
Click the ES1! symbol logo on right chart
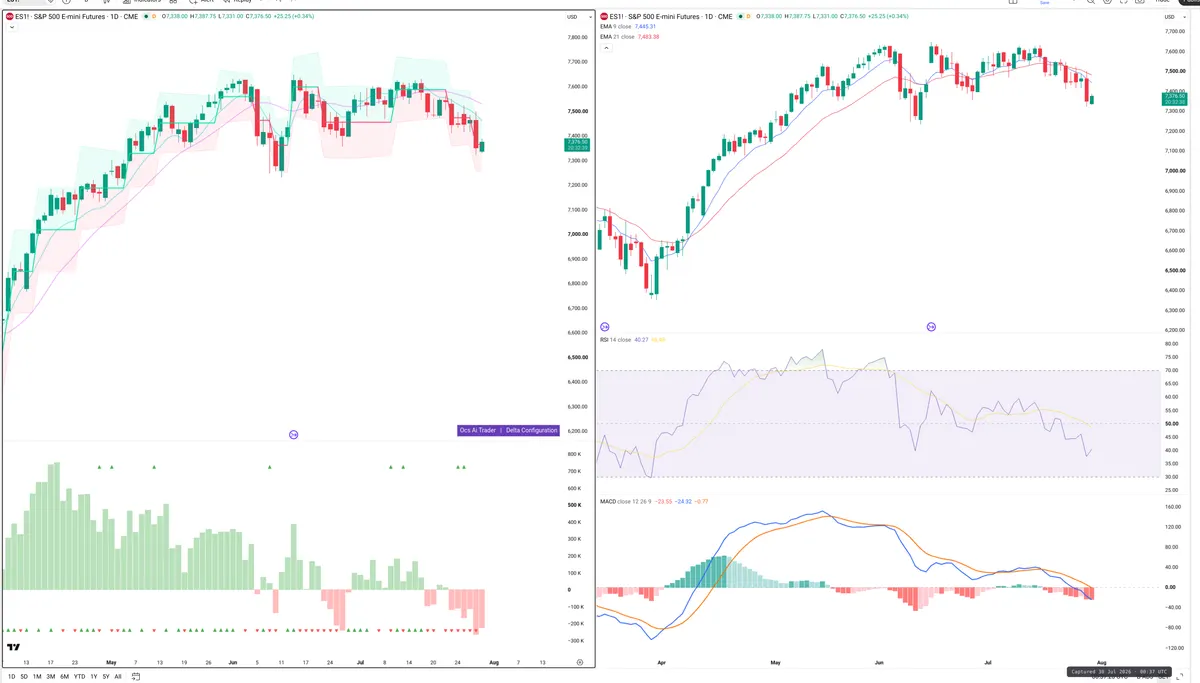(603, 17)
